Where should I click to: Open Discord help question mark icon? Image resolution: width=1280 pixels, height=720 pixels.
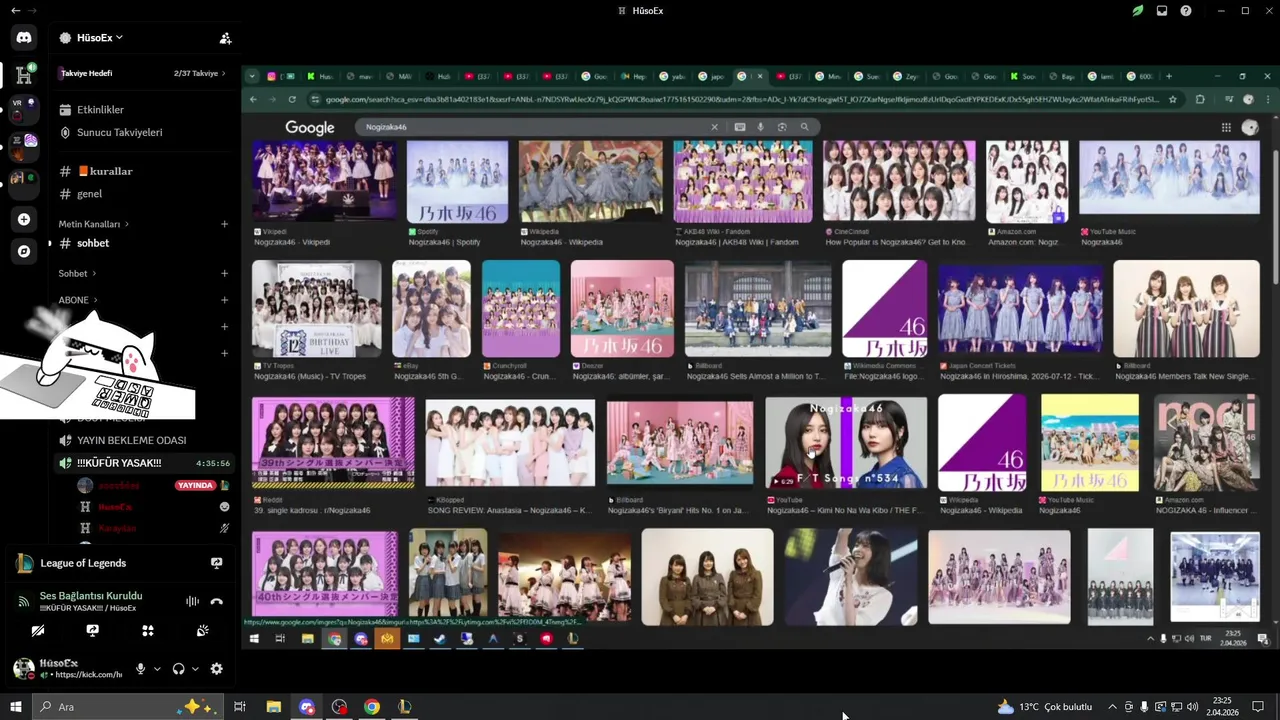pyautogui.click(x=1186, y=11)
